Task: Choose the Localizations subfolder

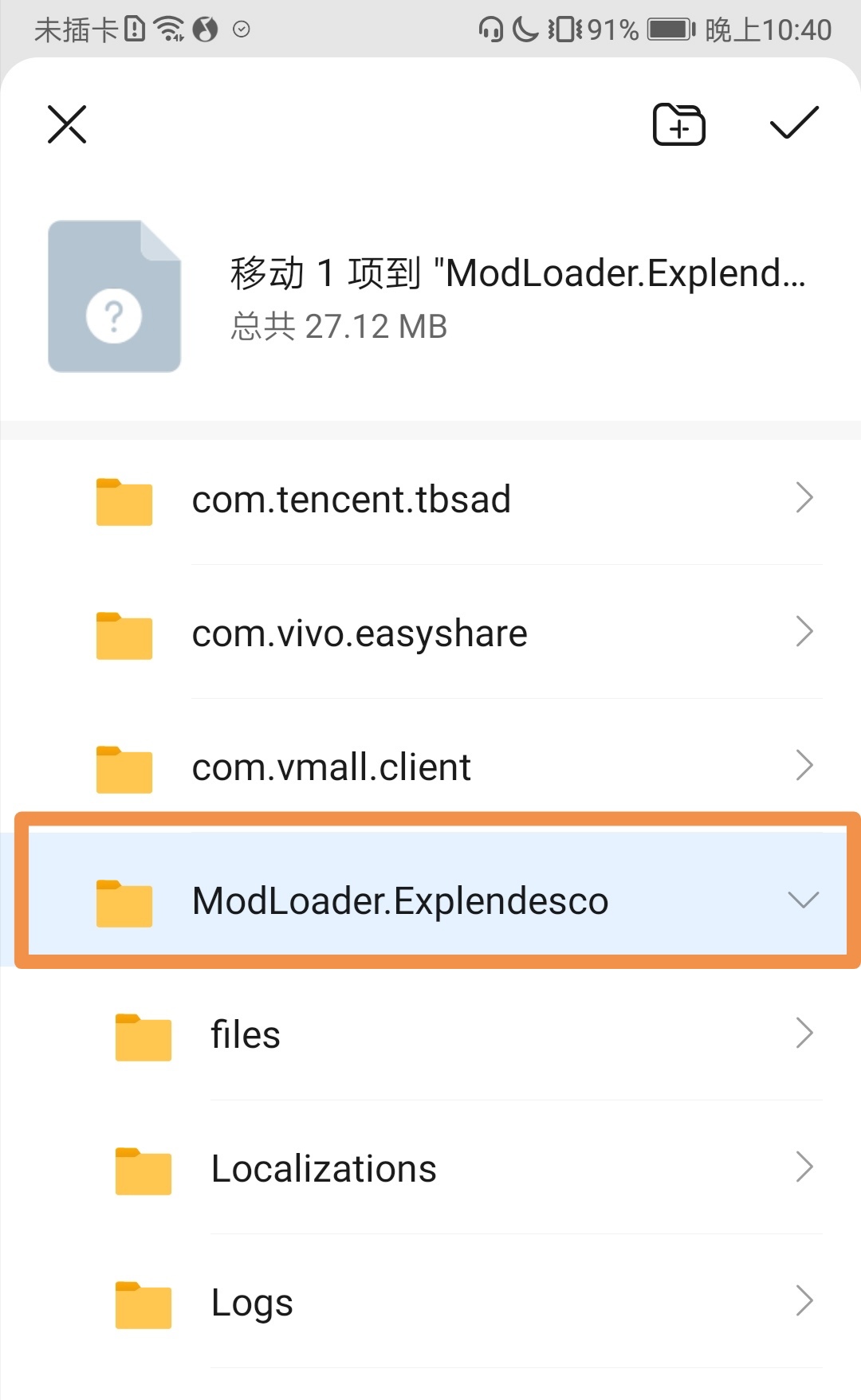Action: pyautogui.click(x=324, y=1169)
